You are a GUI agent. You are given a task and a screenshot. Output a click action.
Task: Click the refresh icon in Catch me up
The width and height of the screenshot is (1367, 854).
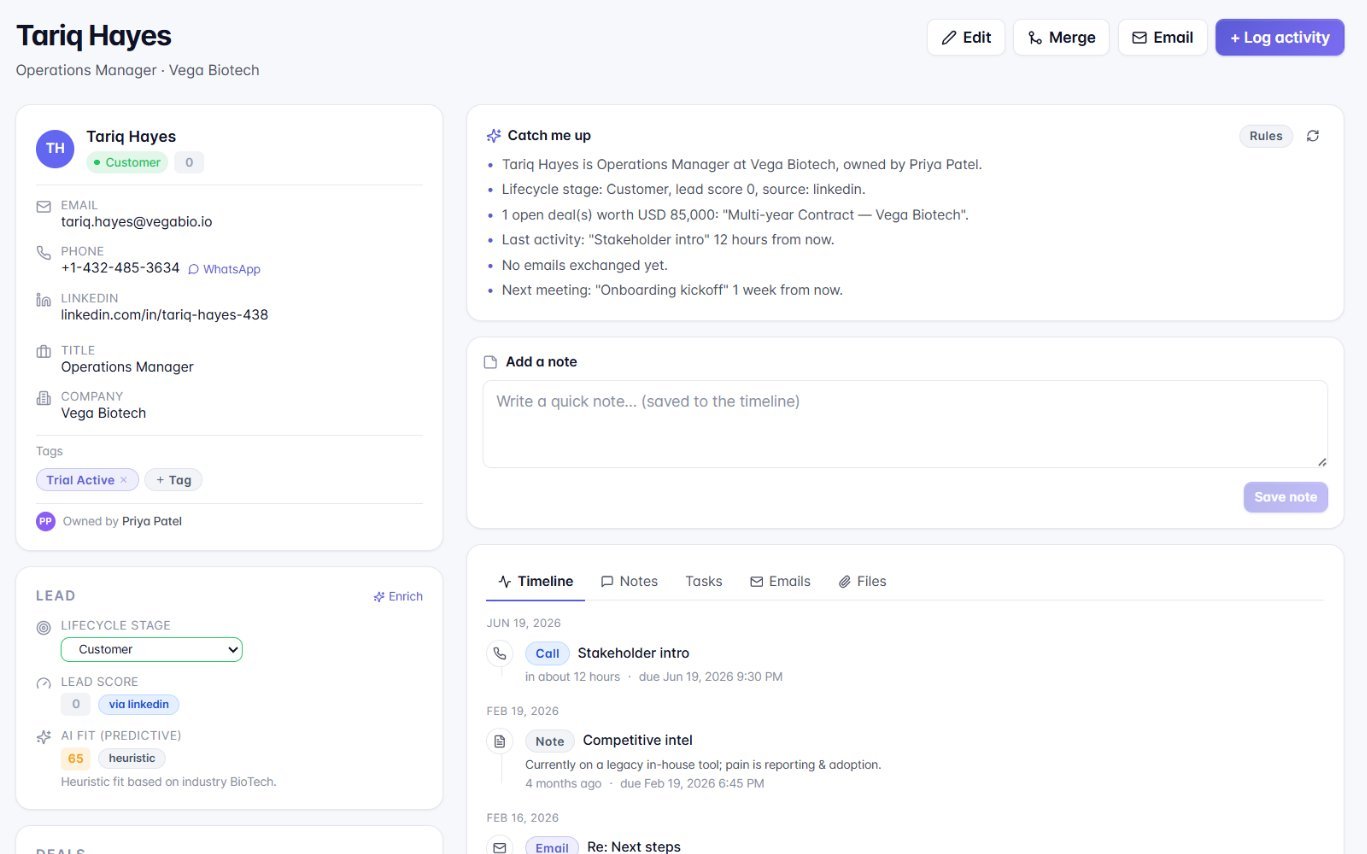[1313, 136]
